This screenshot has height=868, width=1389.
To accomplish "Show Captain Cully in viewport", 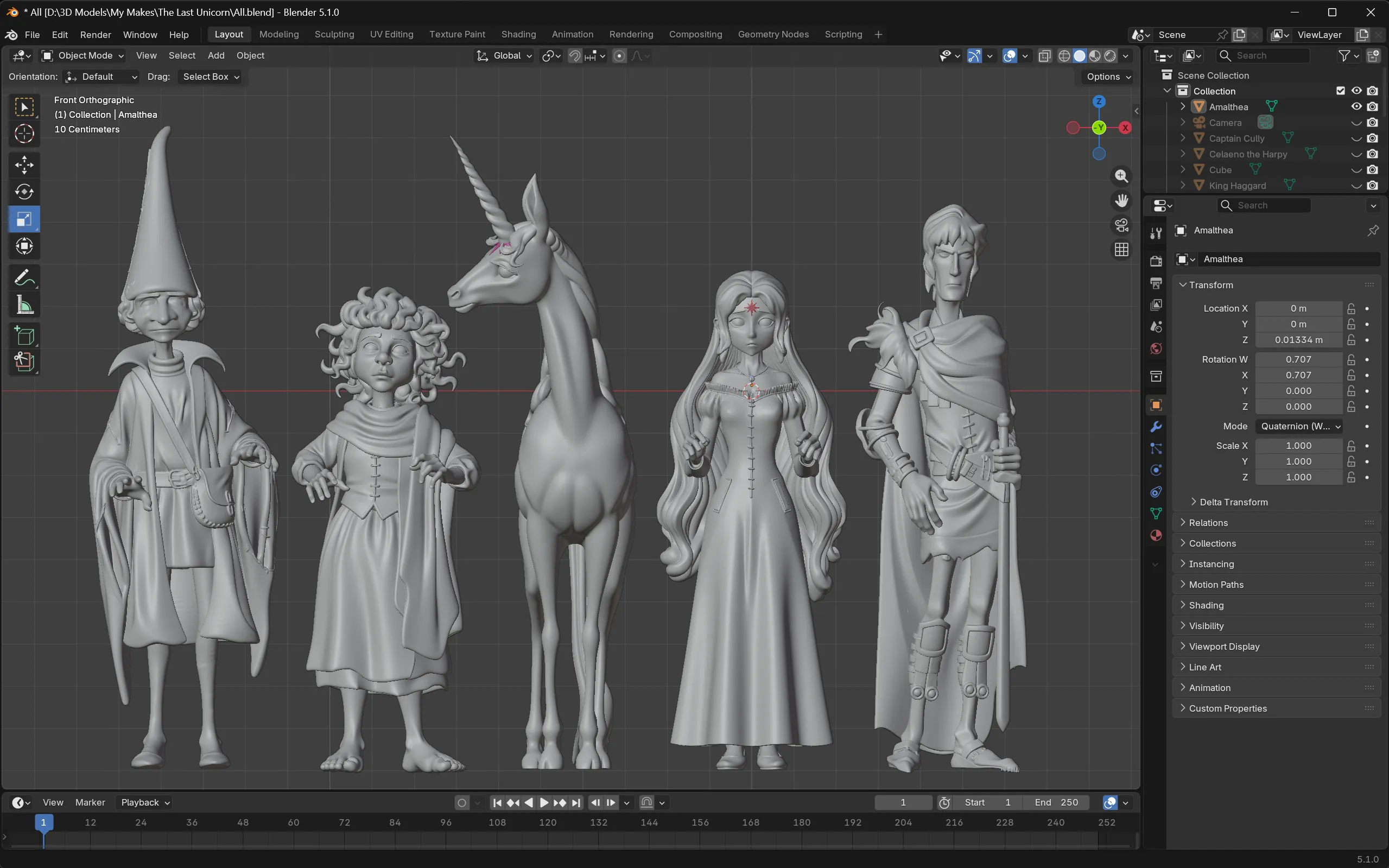I will [1356, 138].
